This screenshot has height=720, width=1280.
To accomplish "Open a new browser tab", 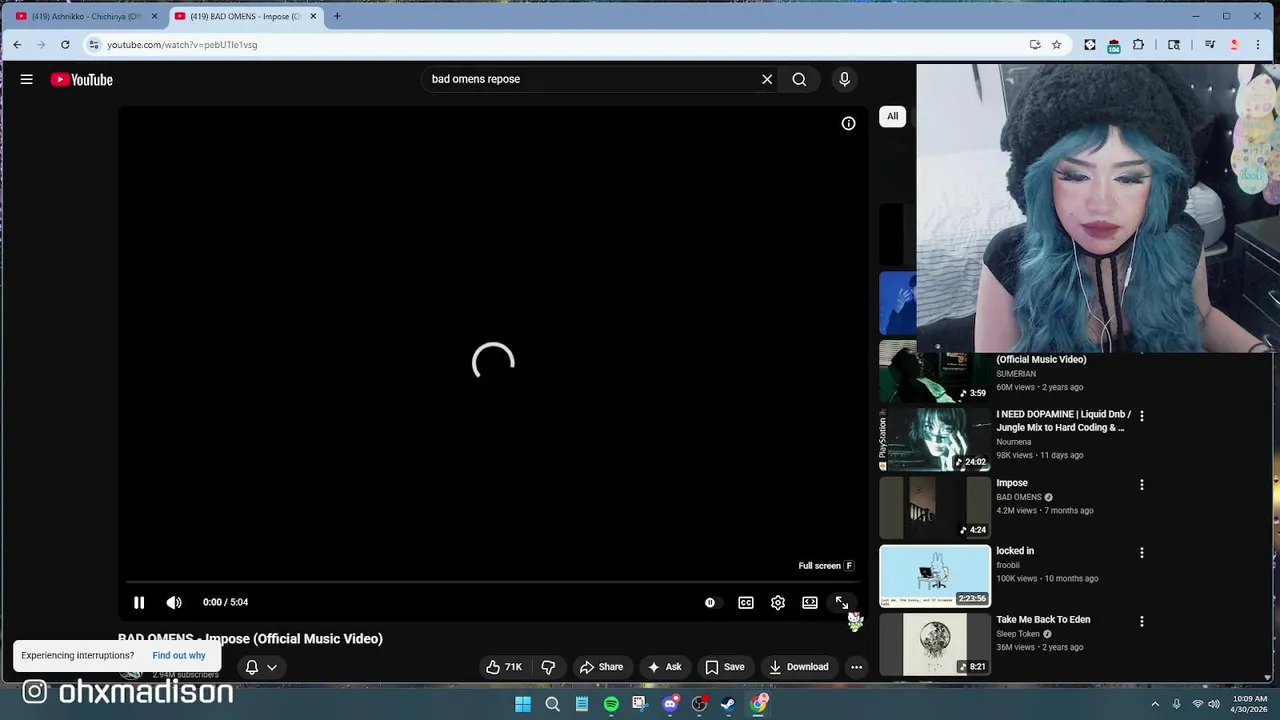I will pyautogui.click(x=337, y=16).
